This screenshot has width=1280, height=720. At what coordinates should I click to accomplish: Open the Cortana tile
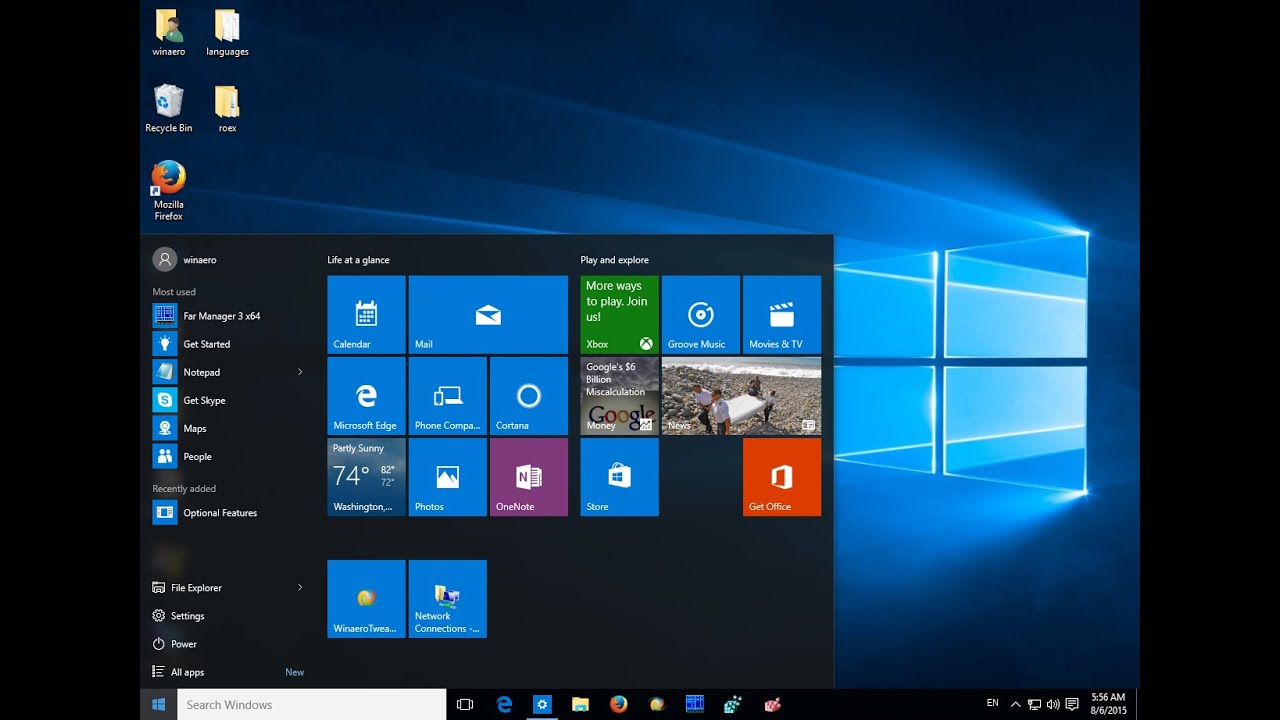(529, 396)
